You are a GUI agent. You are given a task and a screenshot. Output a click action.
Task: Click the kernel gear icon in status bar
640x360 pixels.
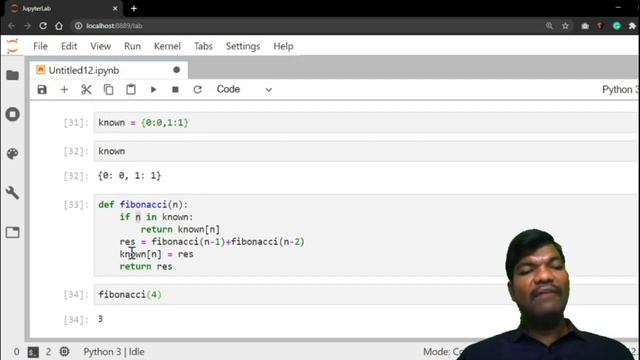tap(64, 351)
